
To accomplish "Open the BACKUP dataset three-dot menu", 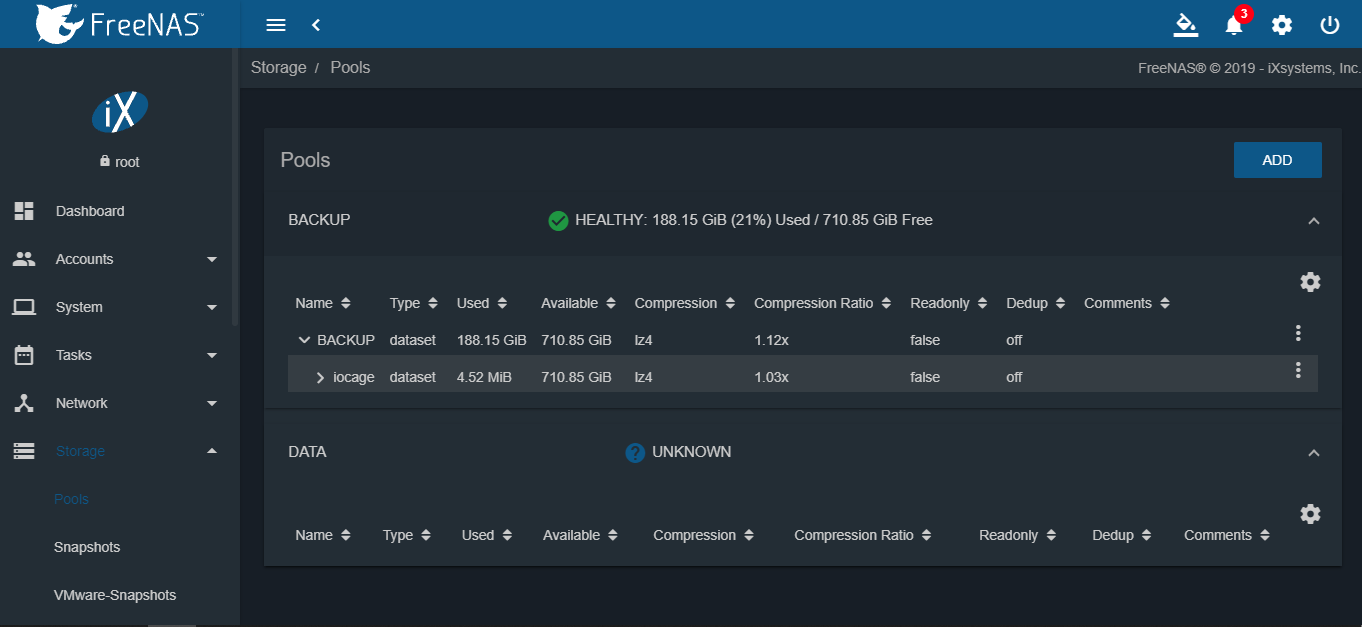I will (x=1298, y=333).
